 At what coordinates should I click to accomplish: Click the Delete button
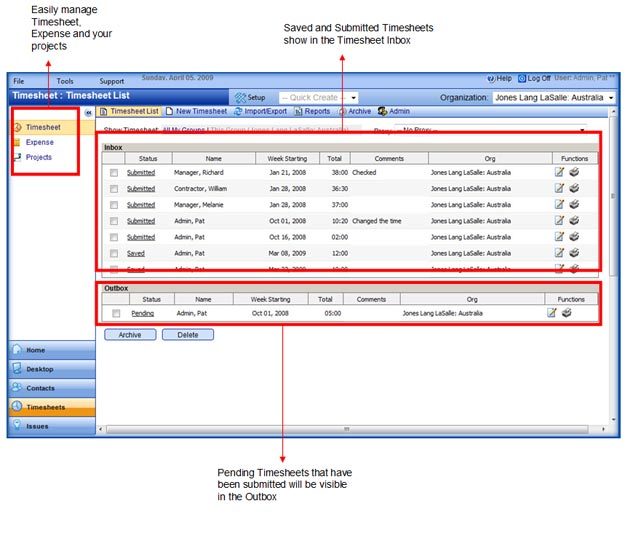[x=188, y=334]
